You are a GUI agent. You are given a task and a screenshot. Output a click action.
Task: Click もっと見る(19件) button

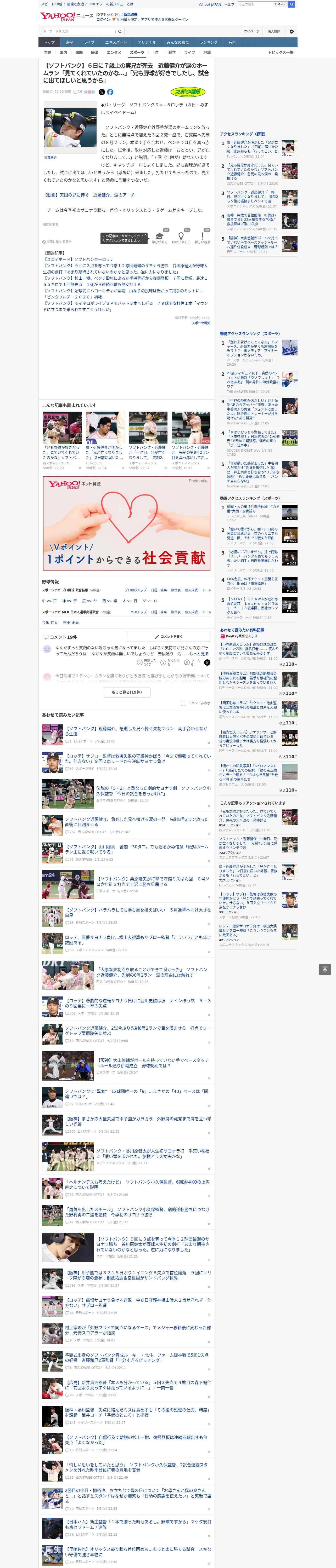(x=127, y=692)
